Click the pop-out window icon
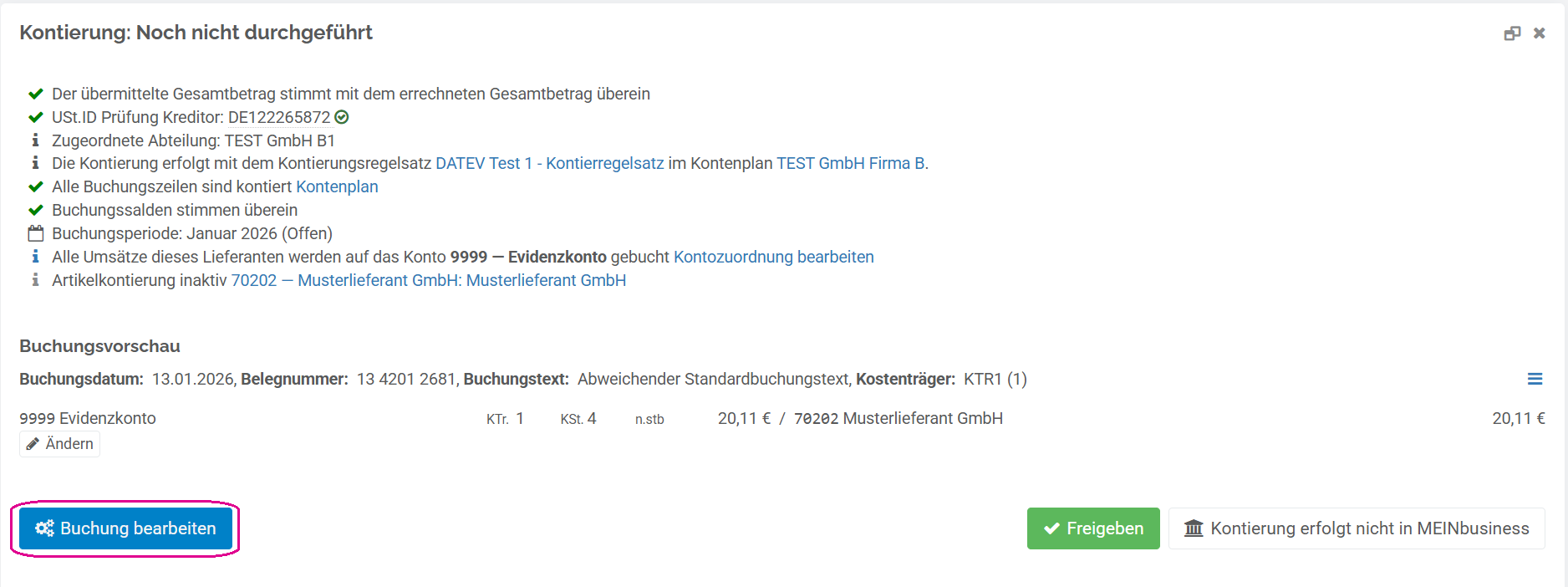This screenshot has height=587, width=1568. pyautogui.click(x=1512, y=33)
